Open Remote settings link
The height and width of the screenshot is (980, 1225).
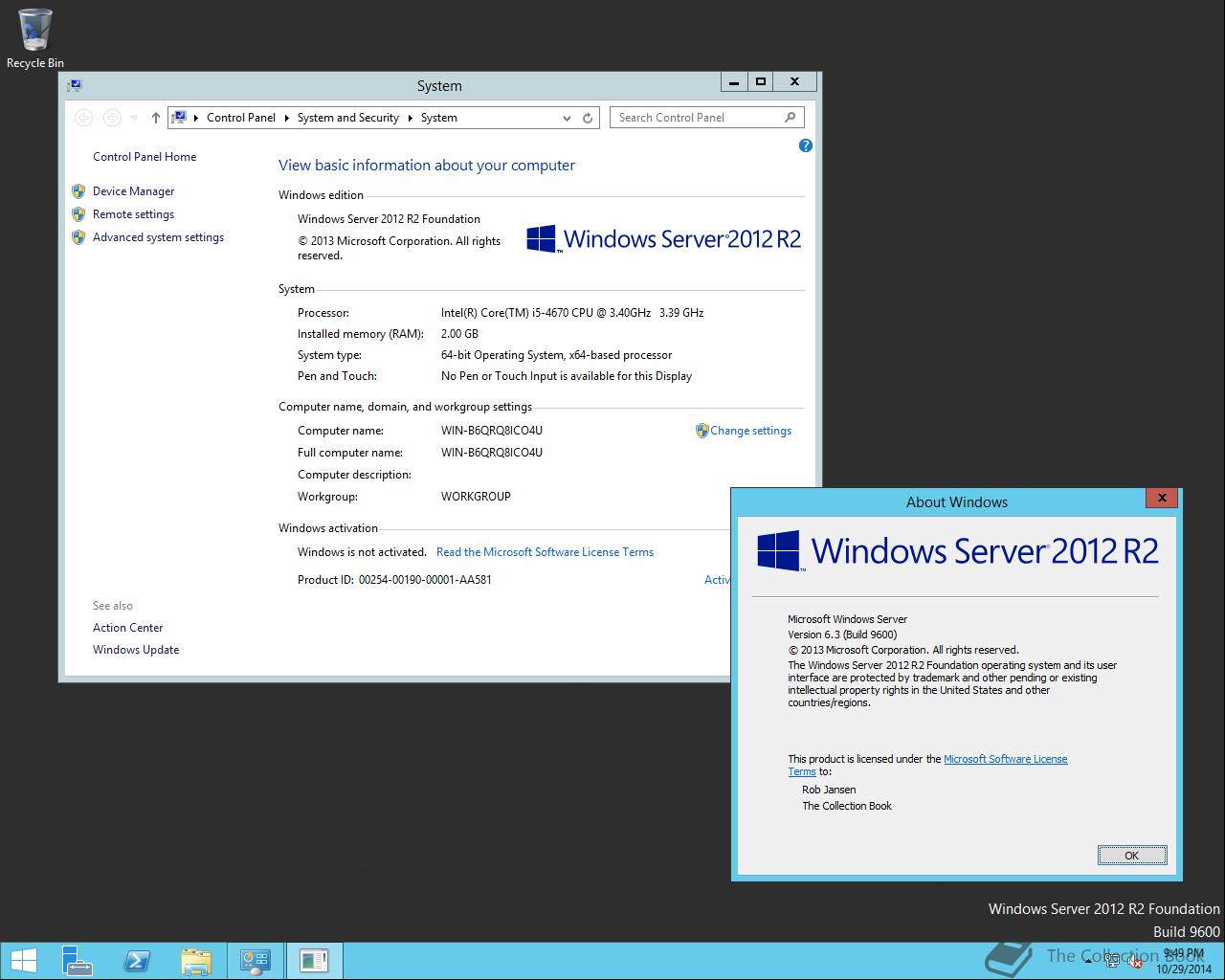click(x=133, y=214)
